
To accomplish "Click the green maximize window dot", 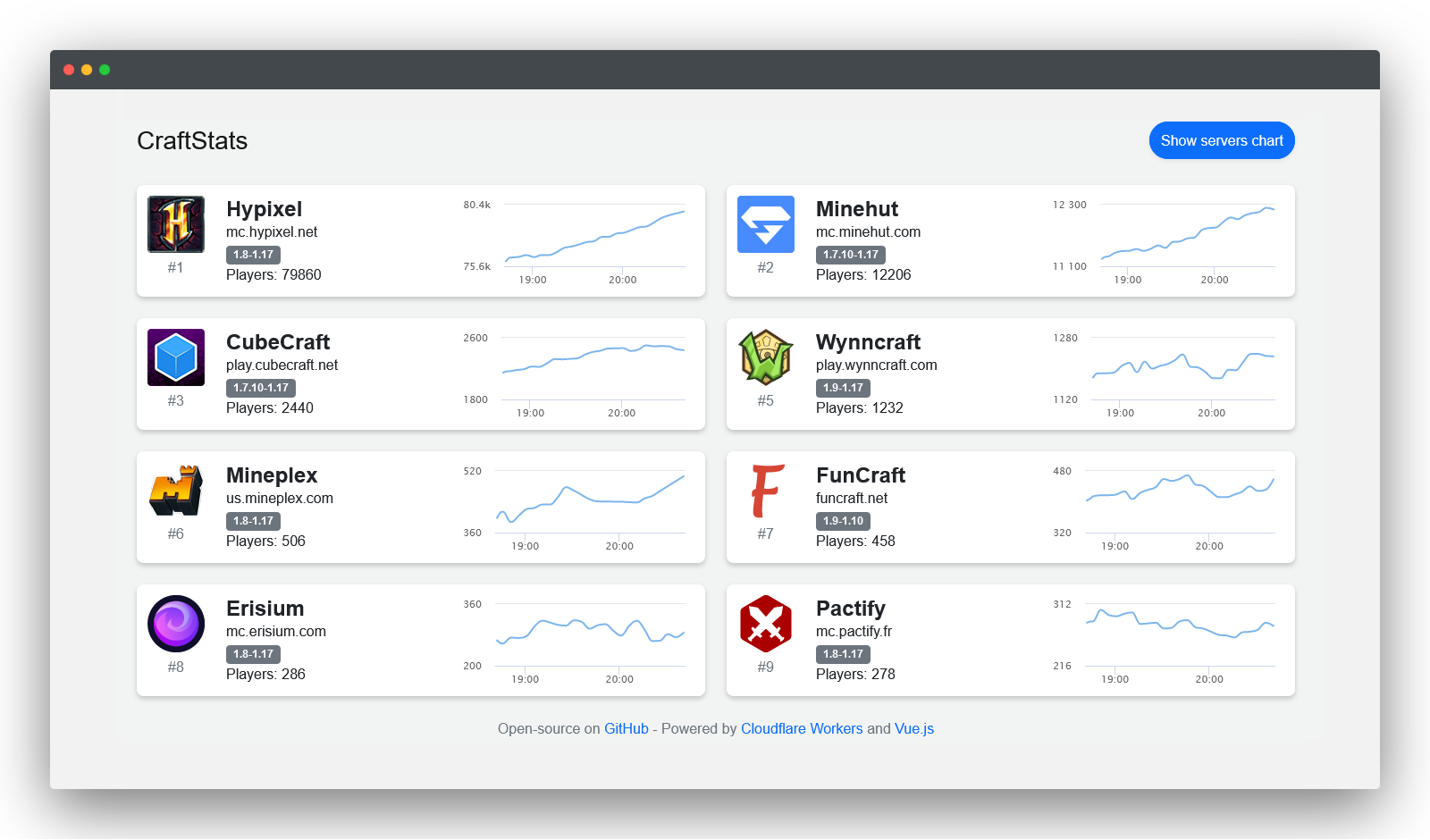I will (x=105, y=70).
